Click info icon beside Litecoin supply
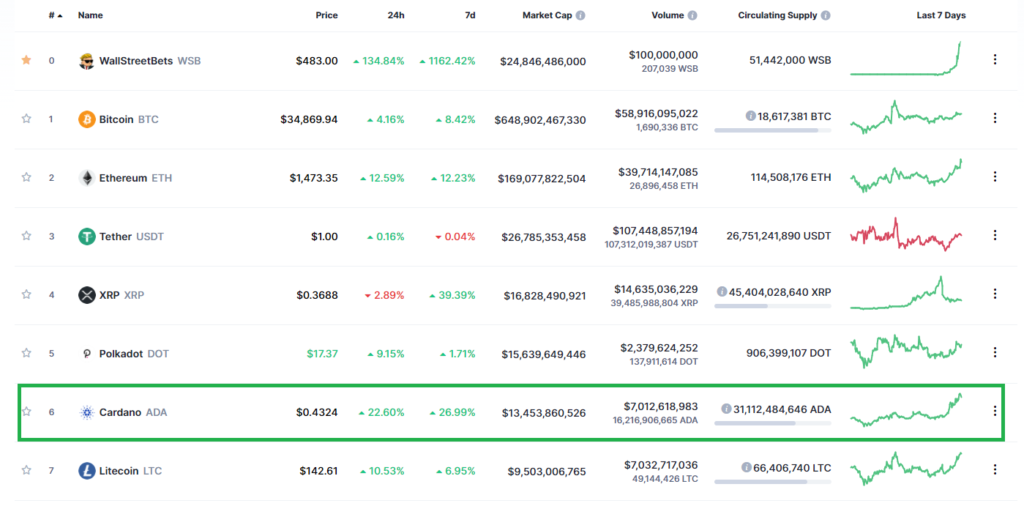Viewport: 1024px width, 506px height. click(746, 467)
